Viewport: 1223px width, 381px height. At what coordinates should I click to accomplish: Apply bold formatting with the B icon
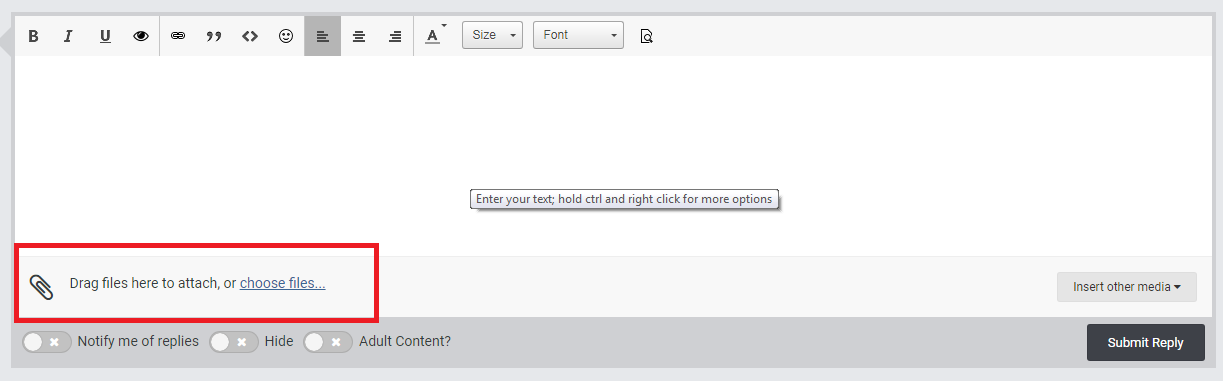(33, 36)
